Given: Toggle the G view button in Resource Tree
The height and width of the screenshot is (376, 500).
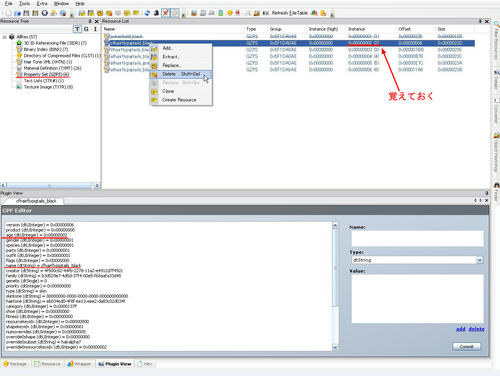Looking at the screenshot, I should [86, 29].
